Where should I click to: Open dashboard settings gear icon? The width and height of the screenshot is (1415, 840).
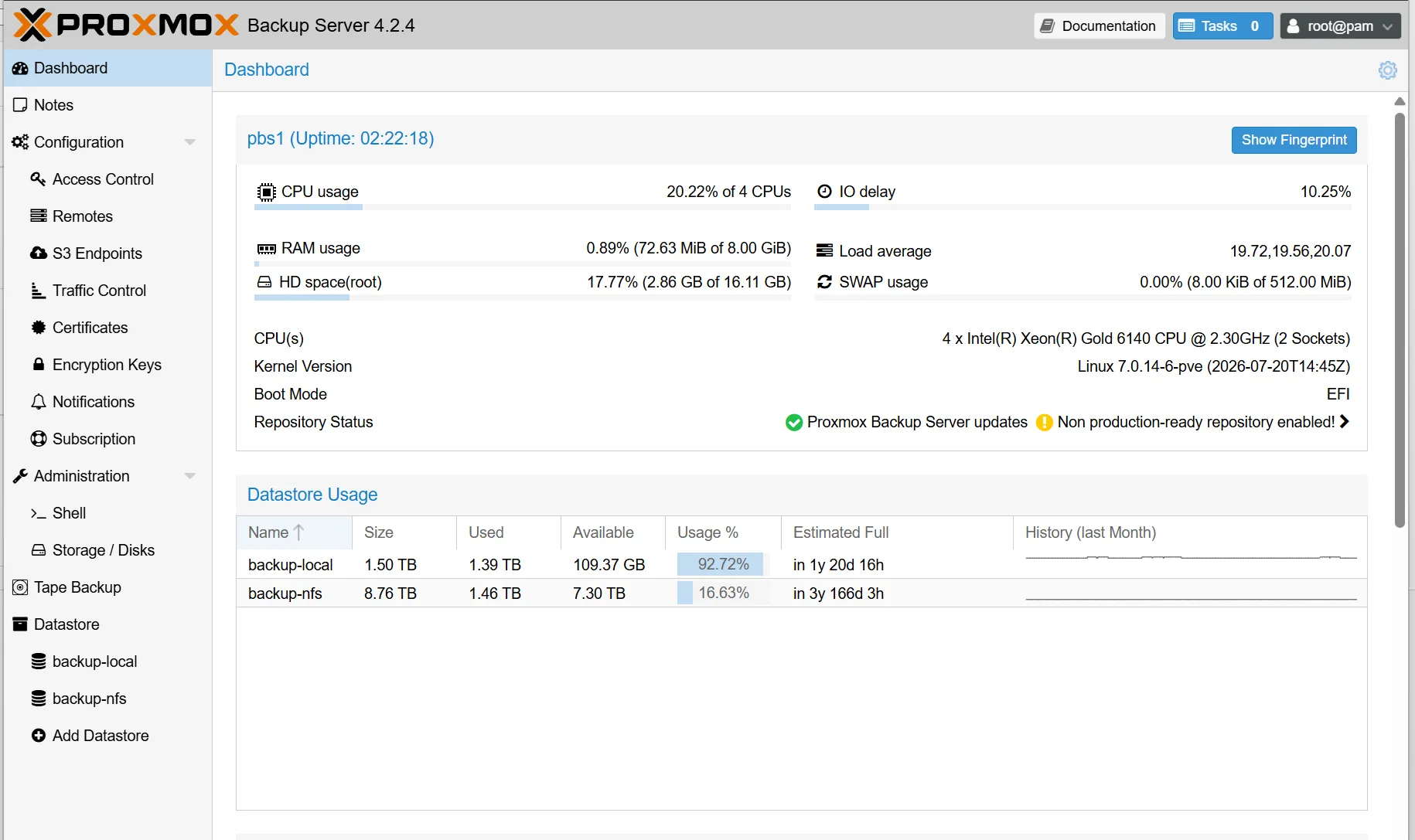tap(1387, 70)
